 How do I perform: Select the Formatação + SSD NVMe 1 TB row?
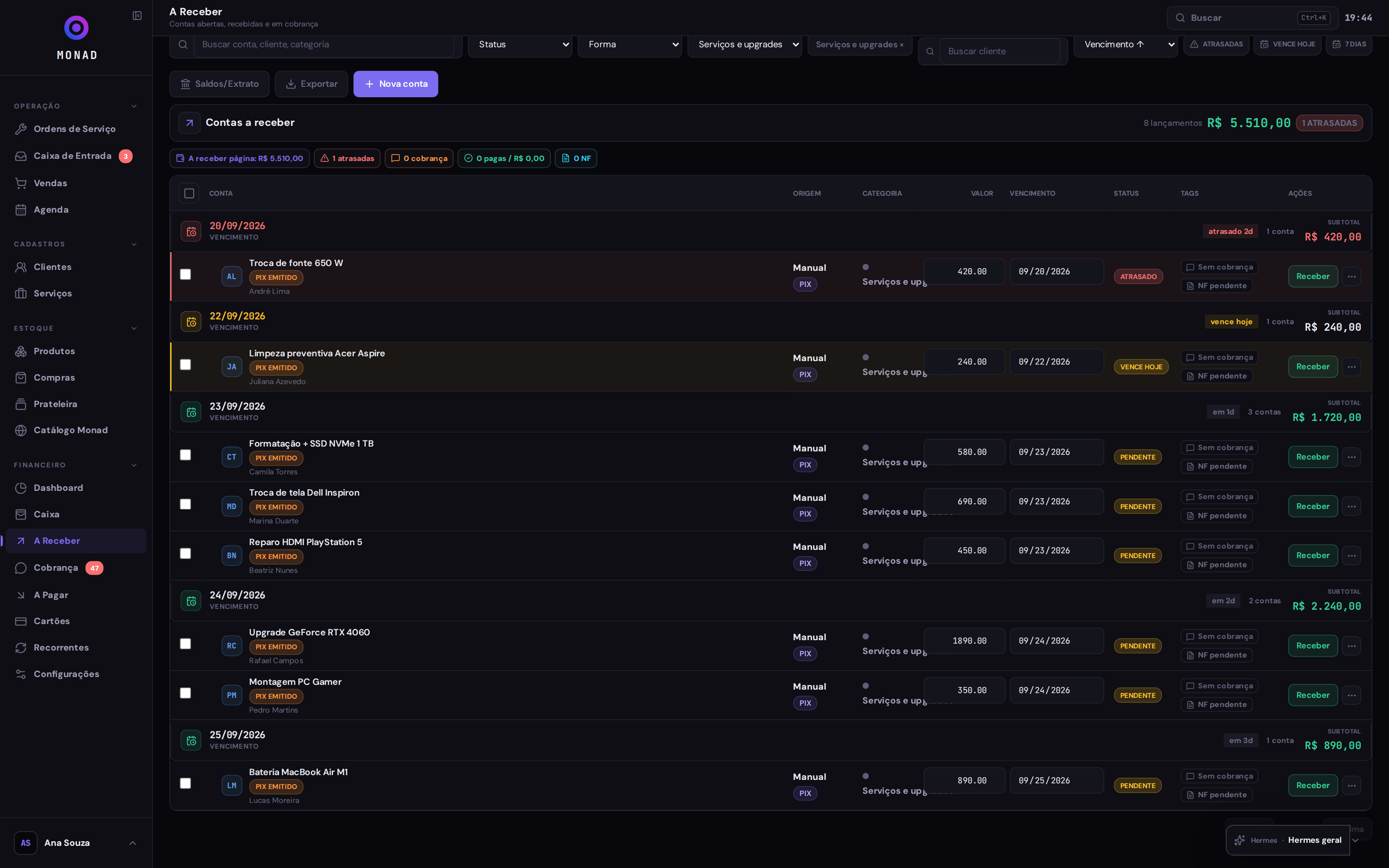185,455
